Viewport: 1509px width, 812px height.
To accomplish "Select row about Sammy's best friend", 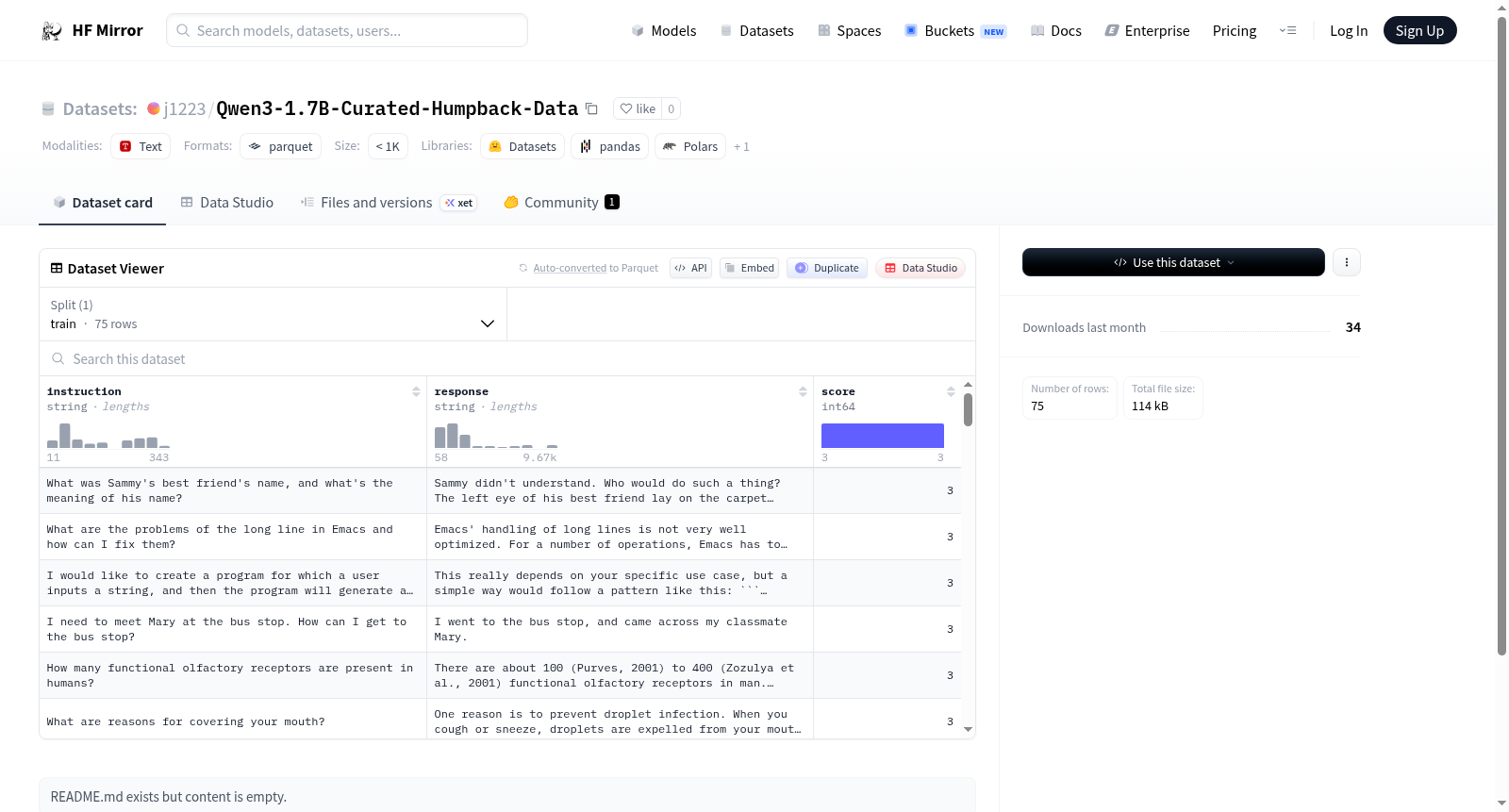I will [500, 490].
